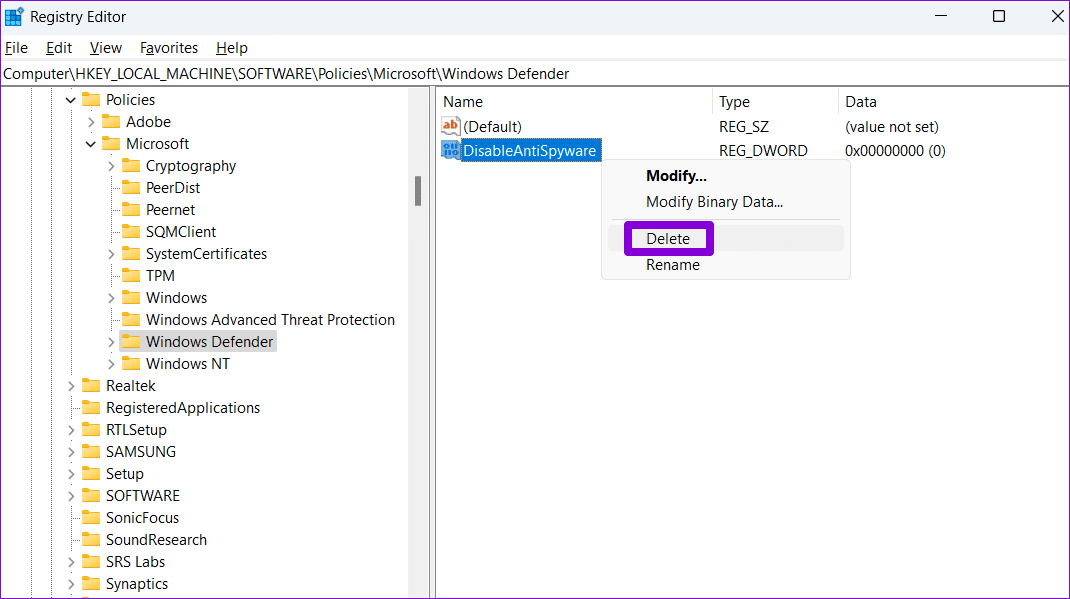Collapse the Microsoft key

(x=90, y=143)
